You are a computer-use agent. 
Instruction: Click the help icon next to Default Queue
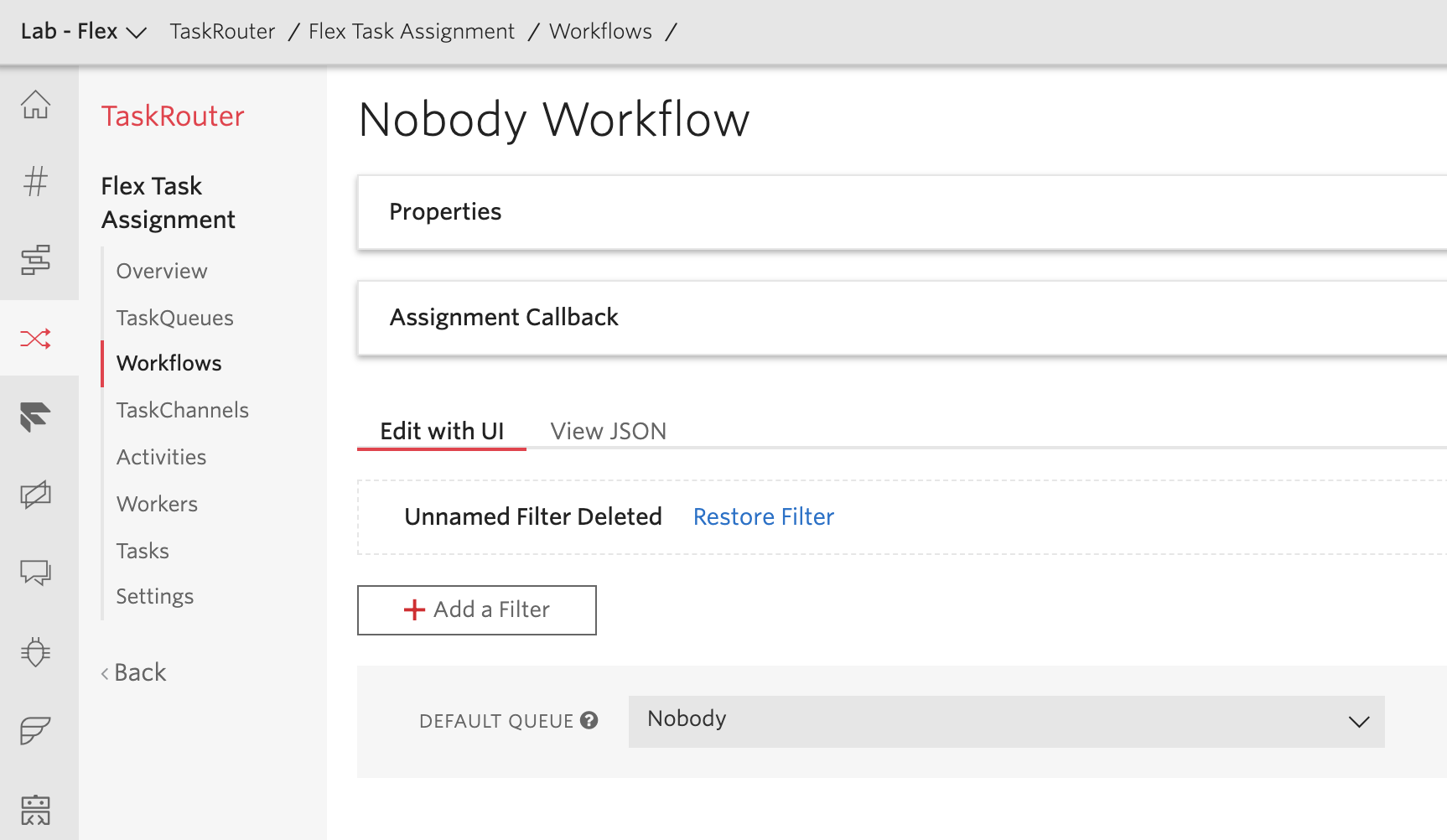pyautogui.click(x=589, y=720)
